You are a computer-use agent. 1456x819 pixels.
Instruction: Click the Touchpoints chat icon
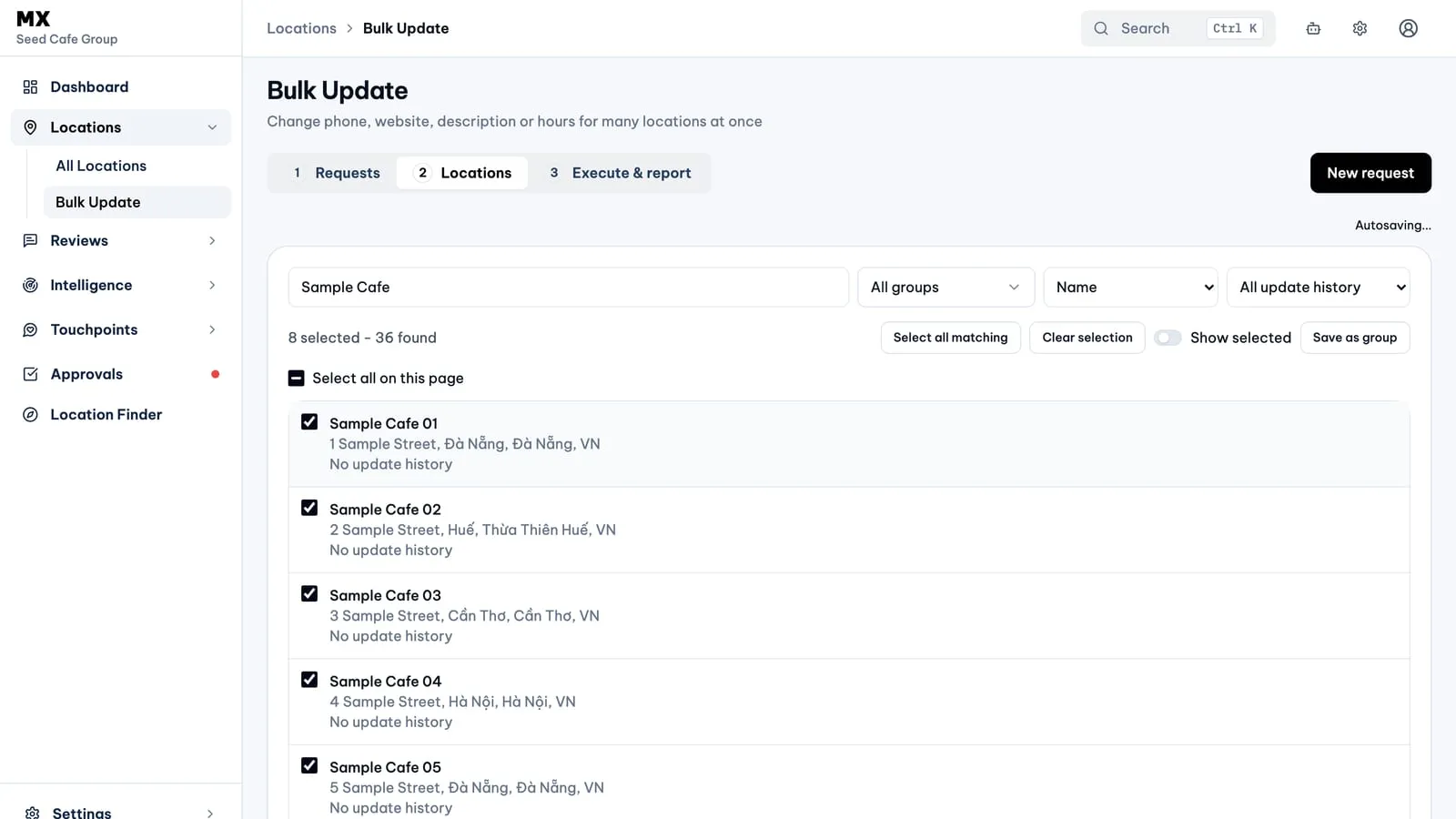(x=30, y=330)
